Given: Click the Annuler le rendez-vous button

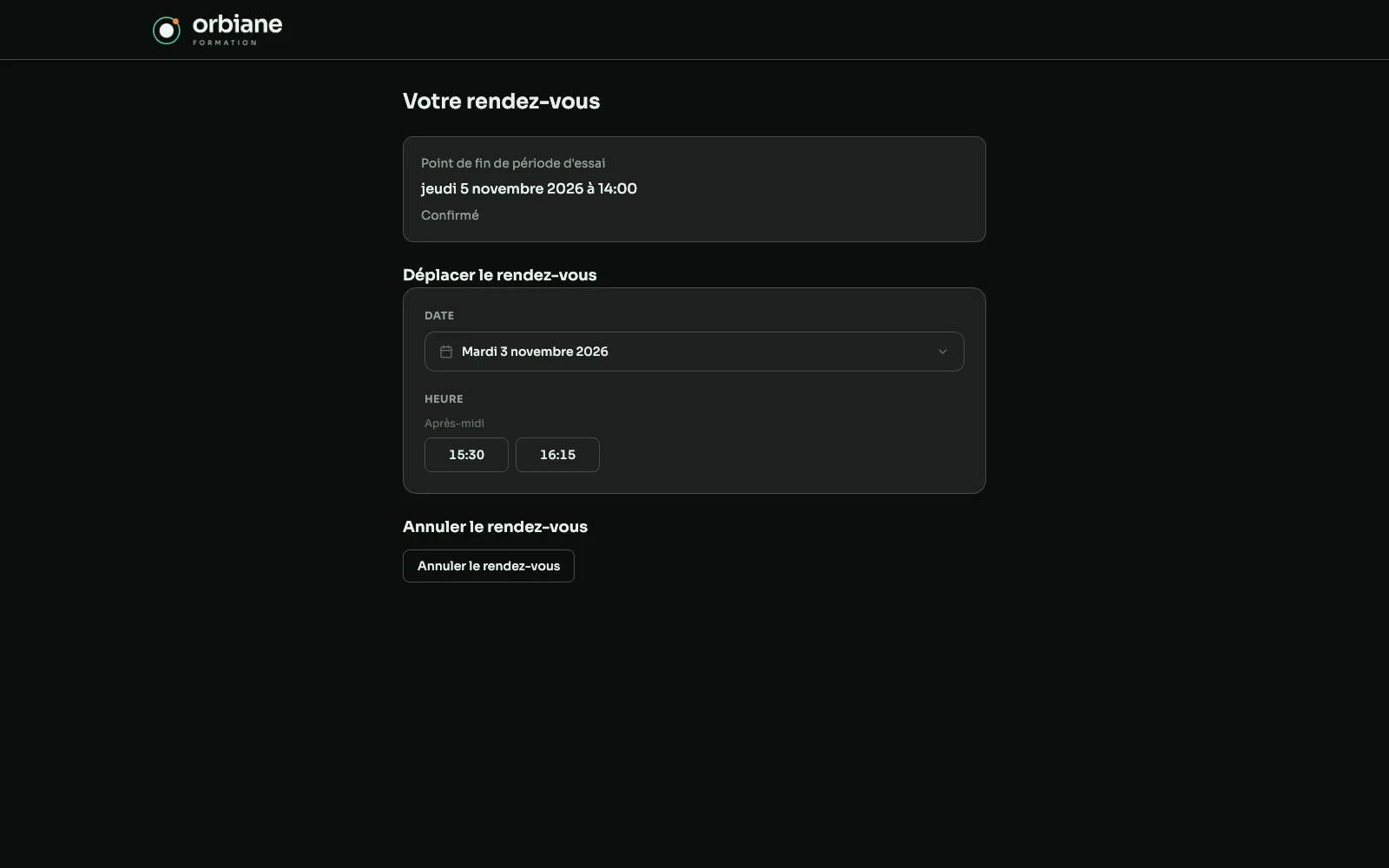Looking at the screenshot, I should click(x=488, y=566).
